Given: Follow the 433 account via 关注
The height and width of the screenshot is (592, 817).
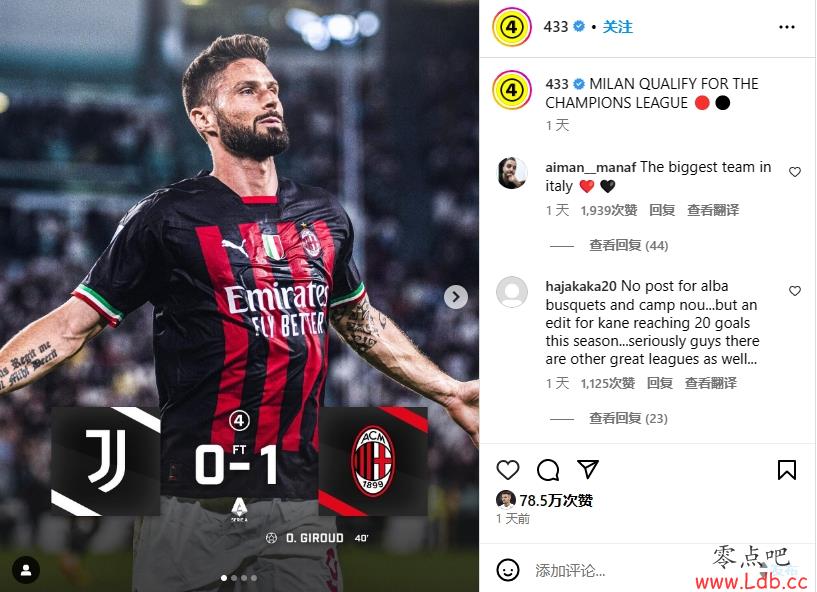Looking at the screenshot, I should 617,27.
